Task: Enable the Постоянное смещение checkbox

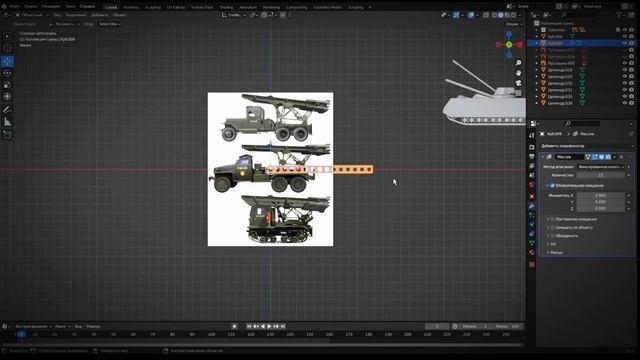Action: point(552,219)
